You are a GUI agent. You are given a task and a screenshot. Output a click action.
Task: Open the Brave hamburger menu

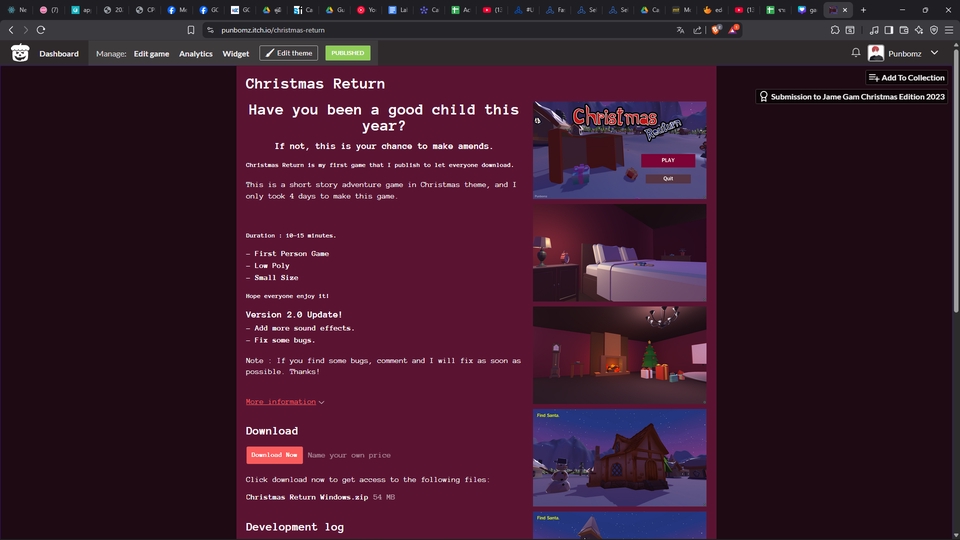coord(948,30)
